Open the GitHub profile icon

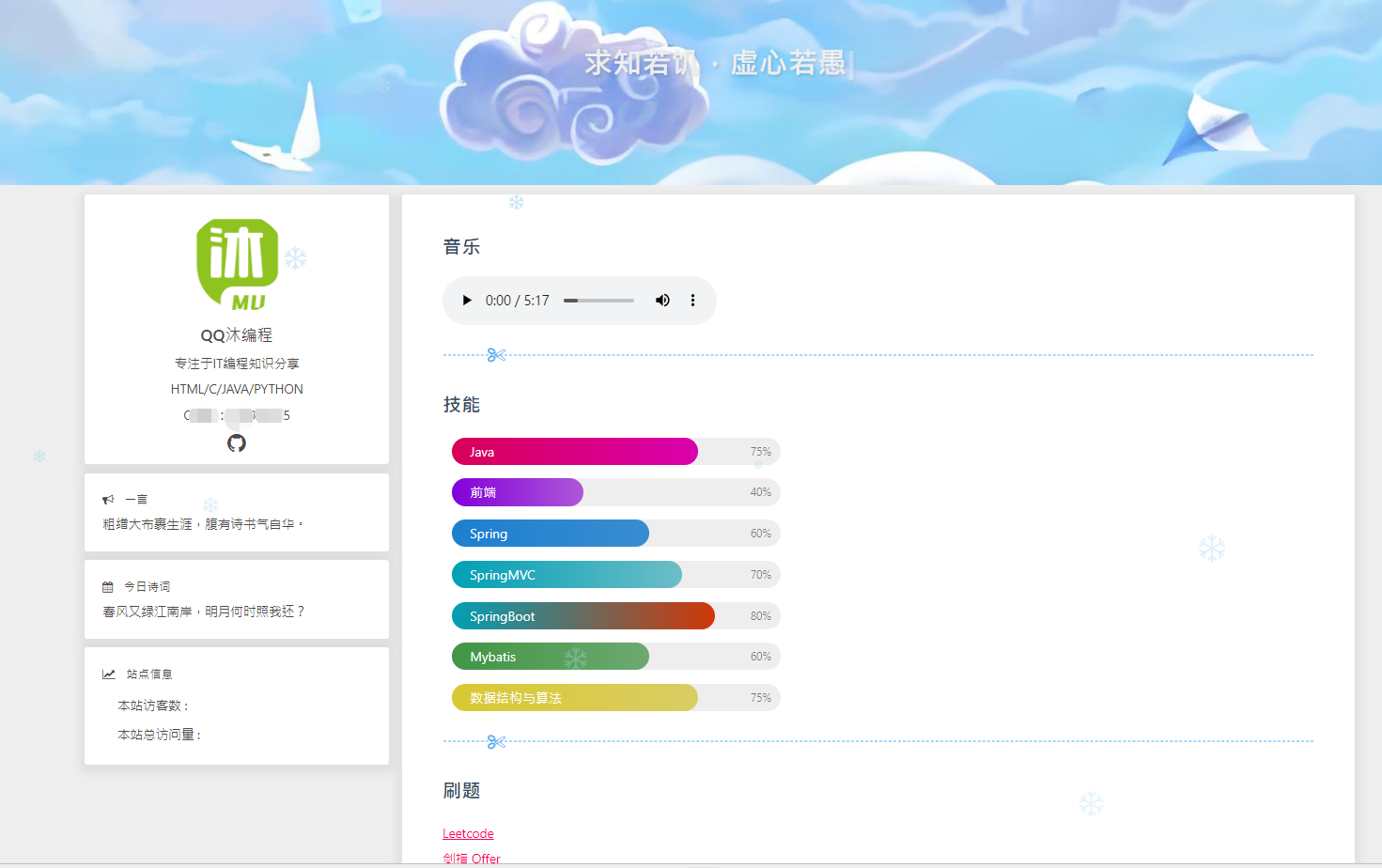coord(236,444)
